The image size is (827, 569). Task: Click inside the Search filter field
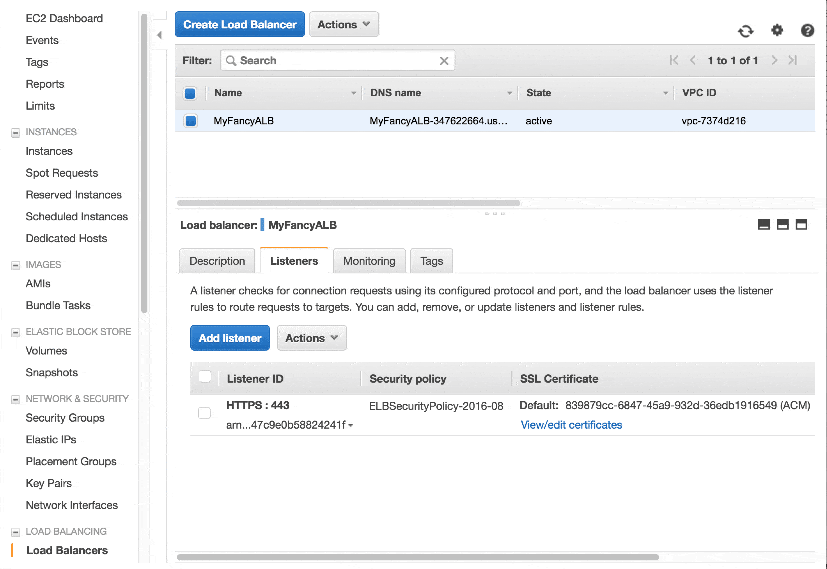(338, 61)
